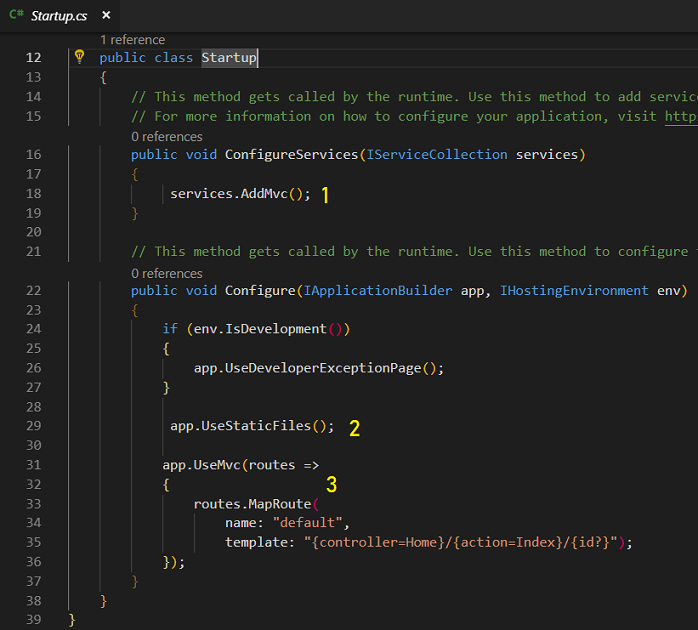Click the Startup class name
Image resolution: width=698 pixels, height=630 pixels.
229,58
